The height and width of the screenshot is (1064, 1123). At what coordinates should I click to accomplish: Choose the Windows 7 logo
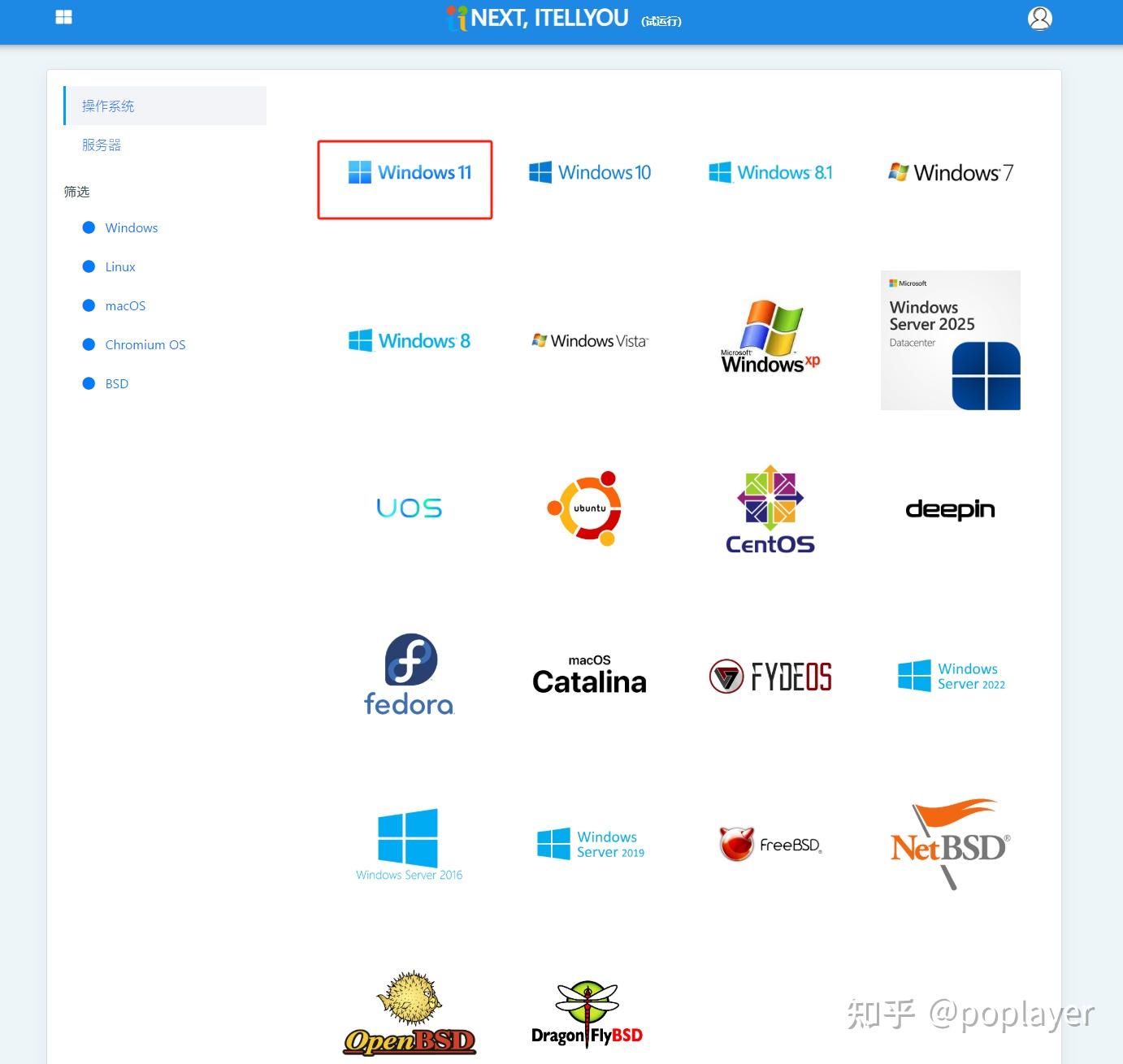pos(951,172)
